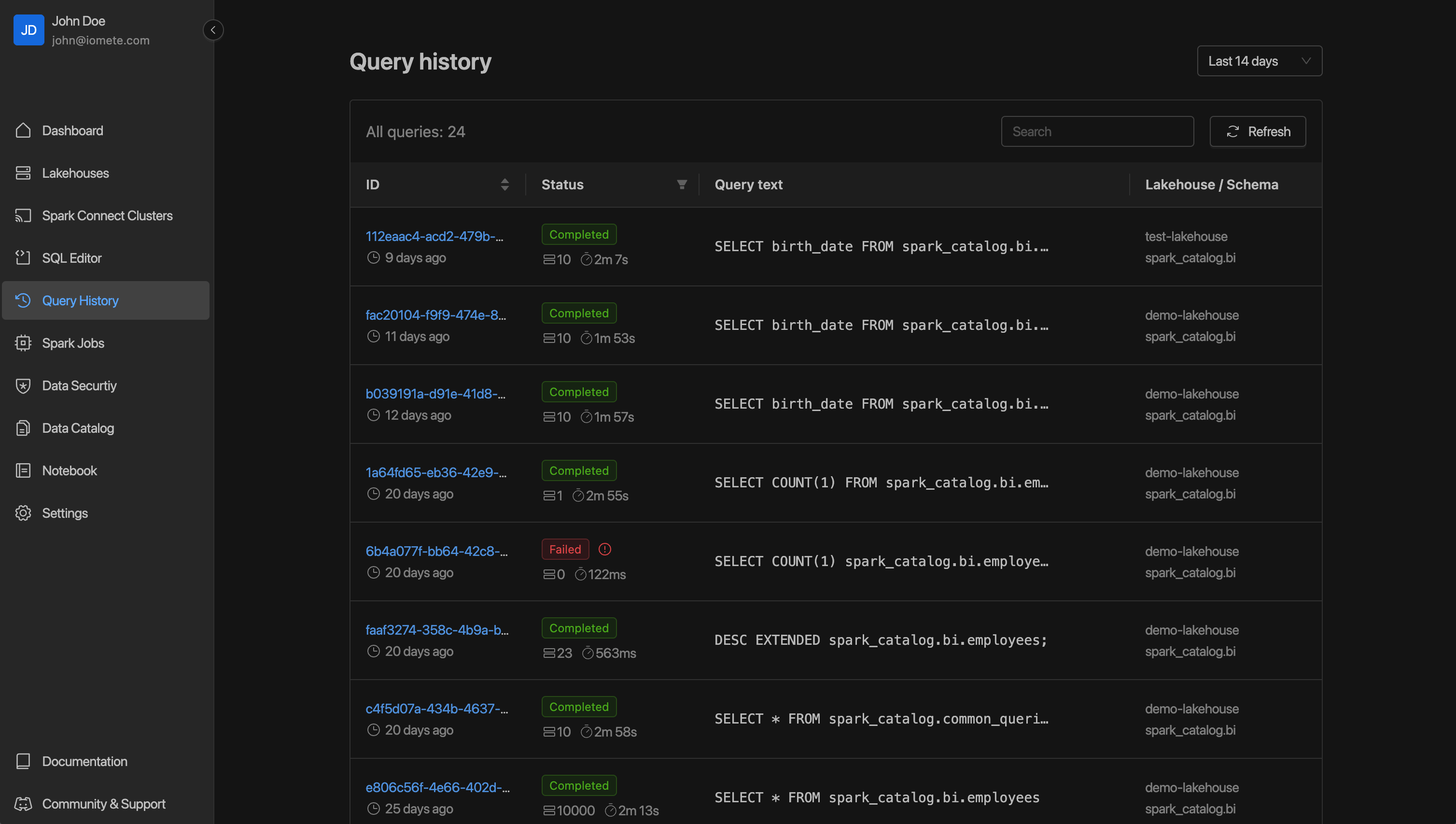
Task: Click the clock icon next to 9 days ago
Action: 373,257
